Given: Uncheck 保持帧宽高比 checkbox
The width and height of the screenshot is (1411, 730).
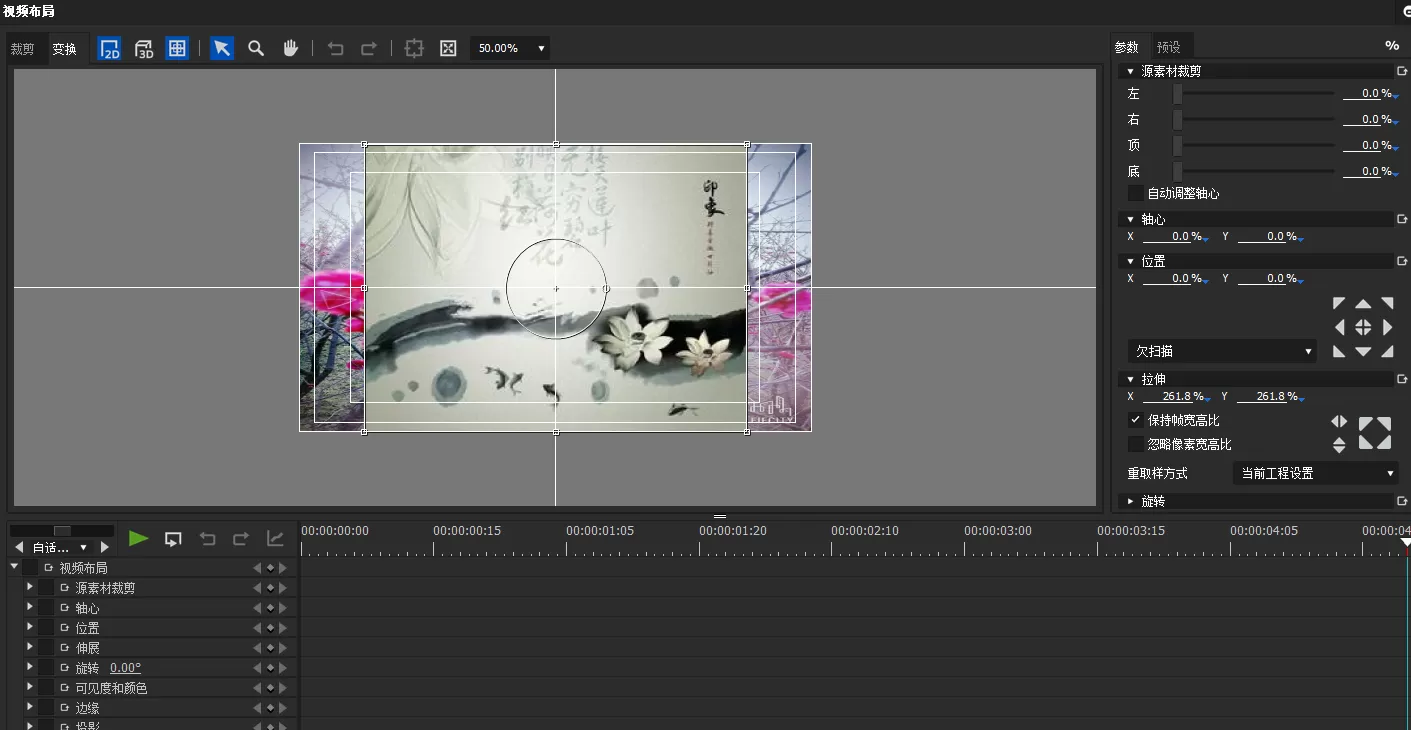Looking at the screenshot, I should click(1135, 420).
